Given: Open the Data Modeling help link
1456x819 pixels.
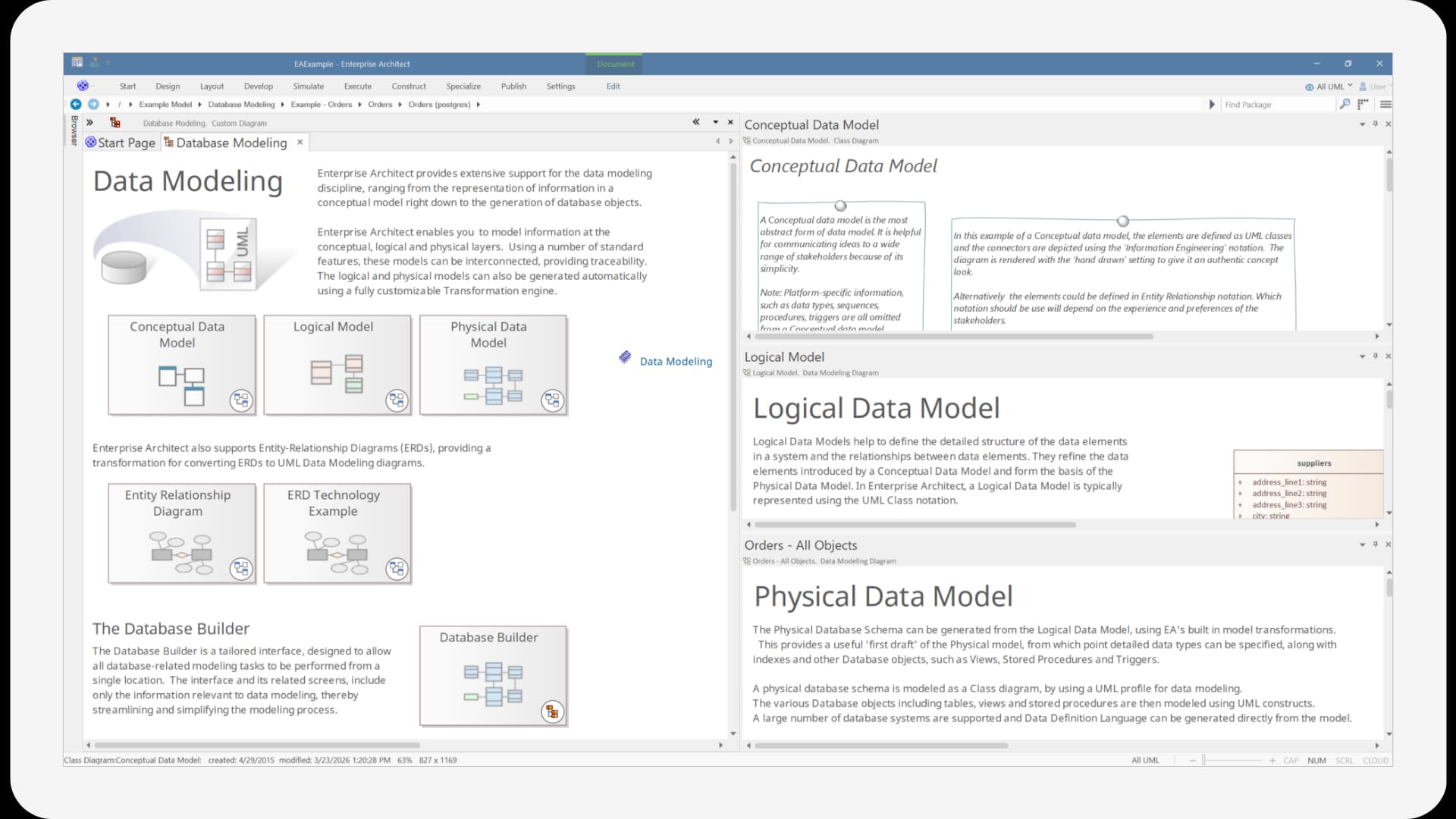Looking at the screenshot, I should 676,362.
